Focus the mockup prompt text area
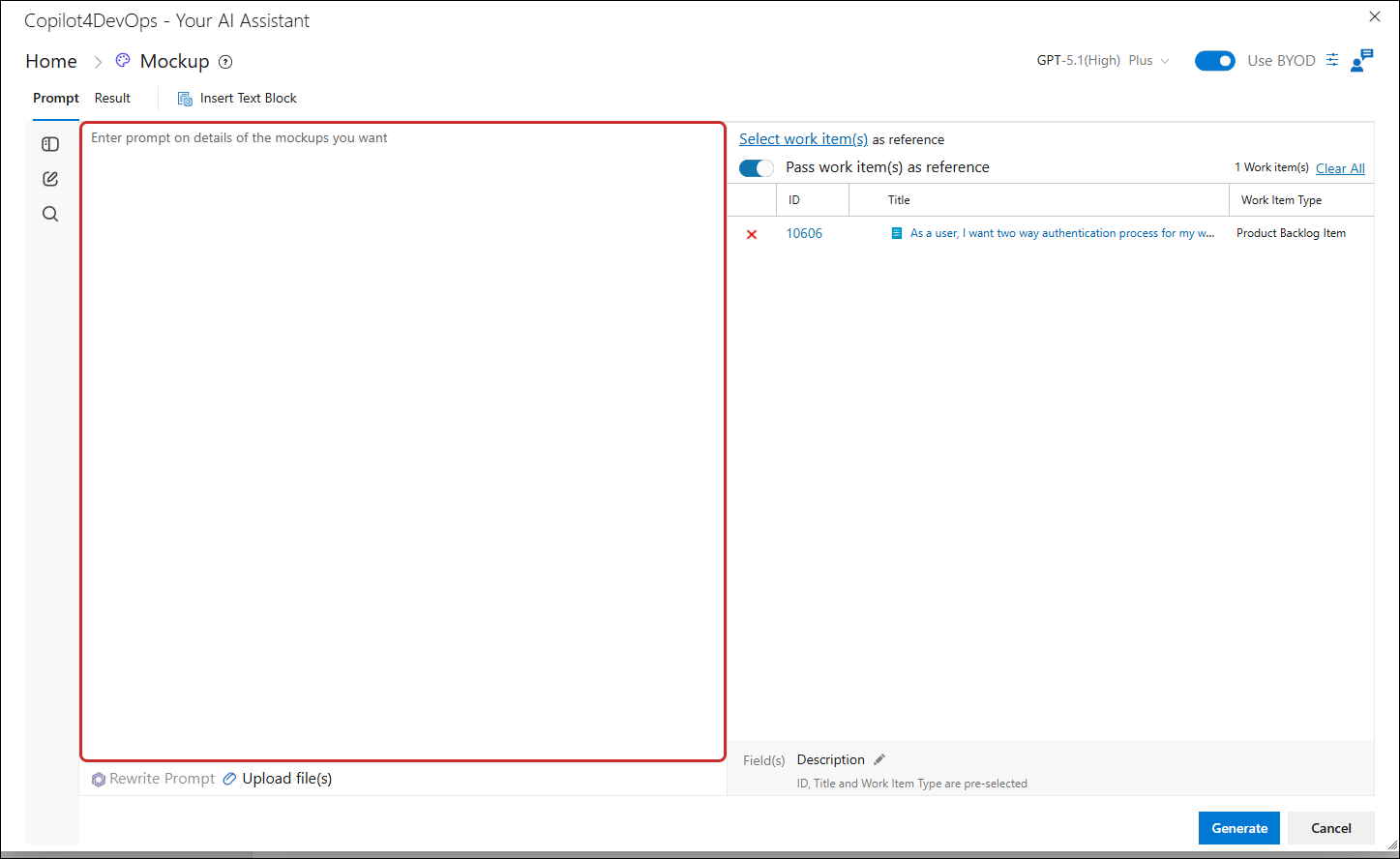 pyautogui.click(x=402, y=441)
